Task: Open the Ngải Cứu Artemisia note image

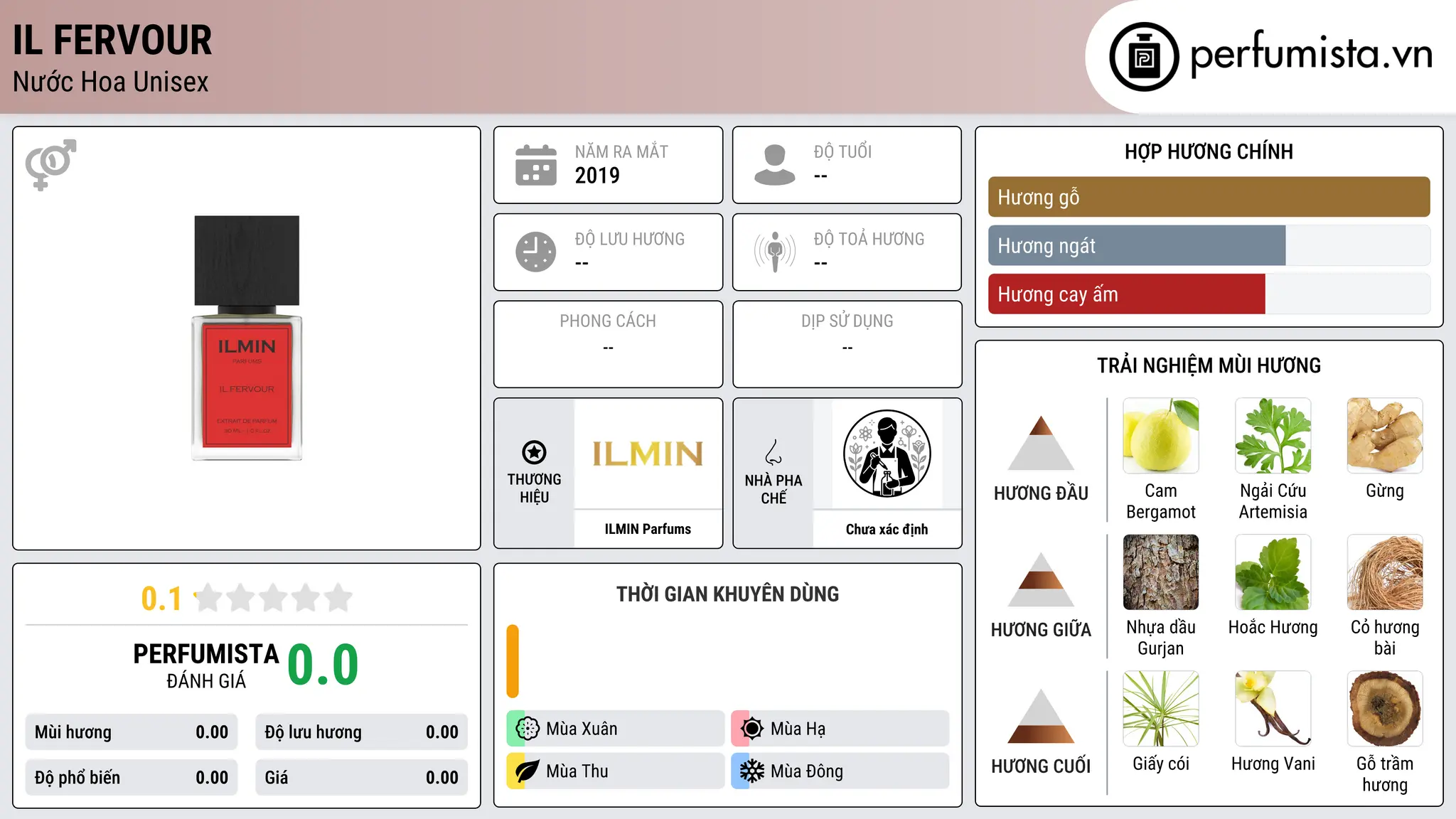Action: coord(1273,436)
